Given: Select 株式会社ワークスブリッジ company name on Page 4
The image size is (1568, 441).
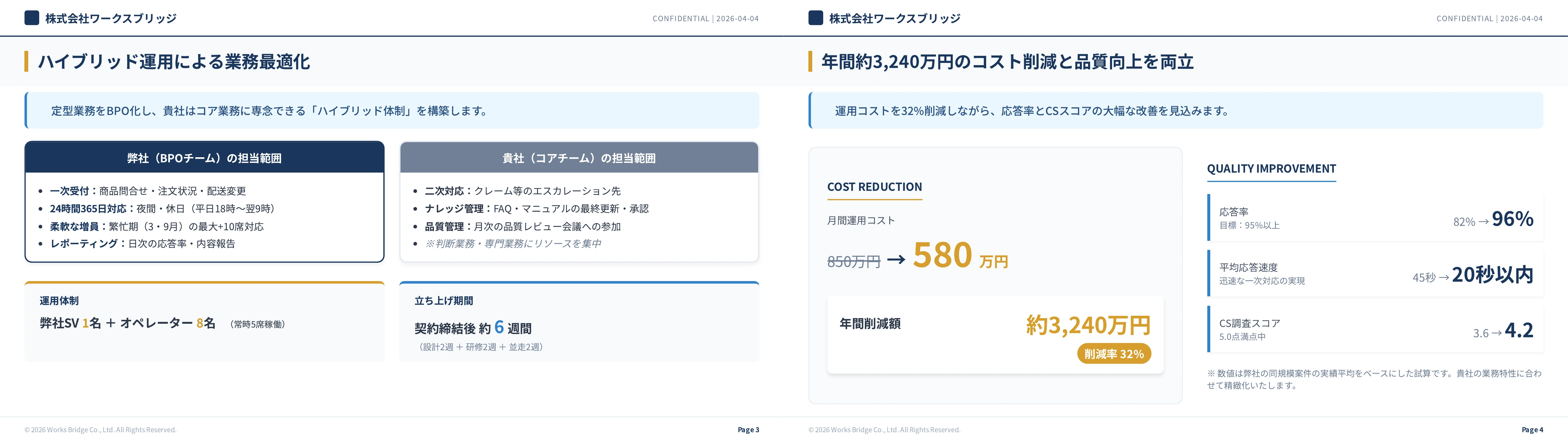Looking at the screenshot, I should (x=895, y=18).
